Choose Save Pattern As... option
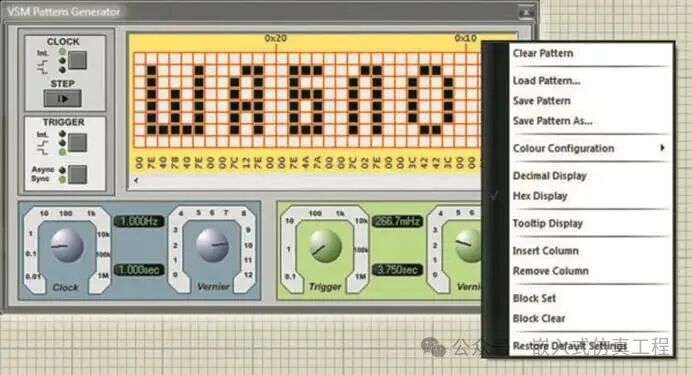 [x=552, y=121]
